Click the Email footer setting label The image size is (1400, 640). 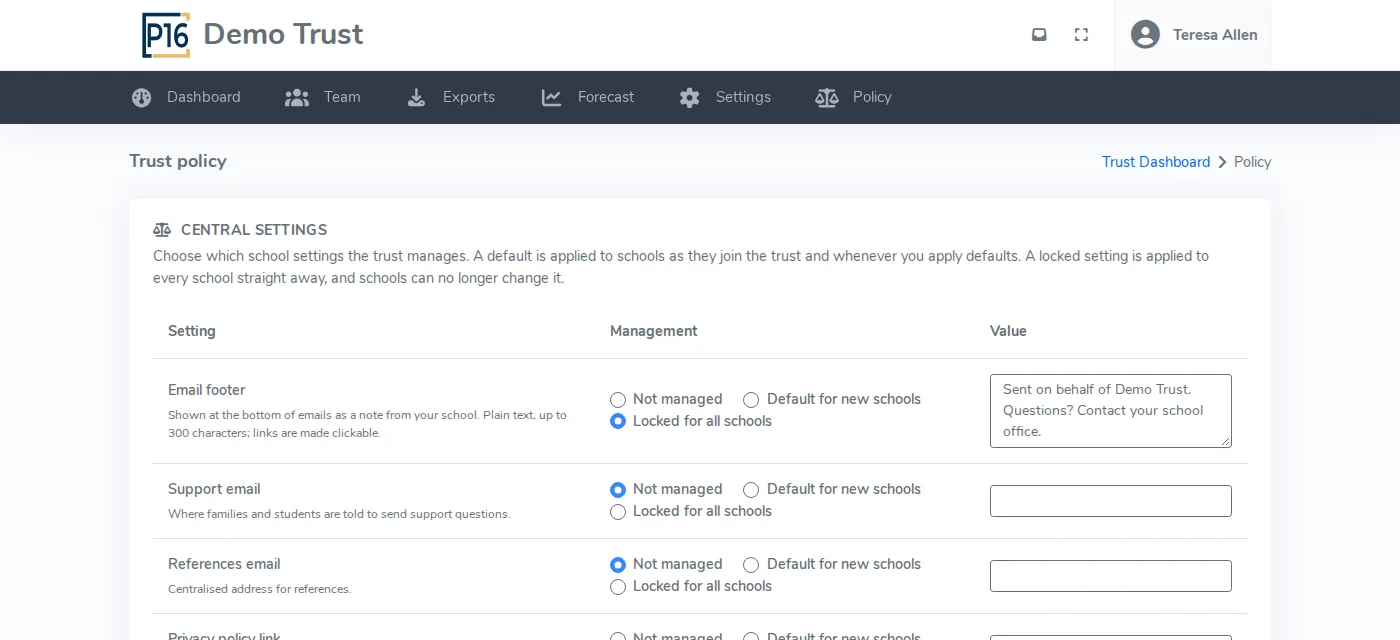coord(207,390)
